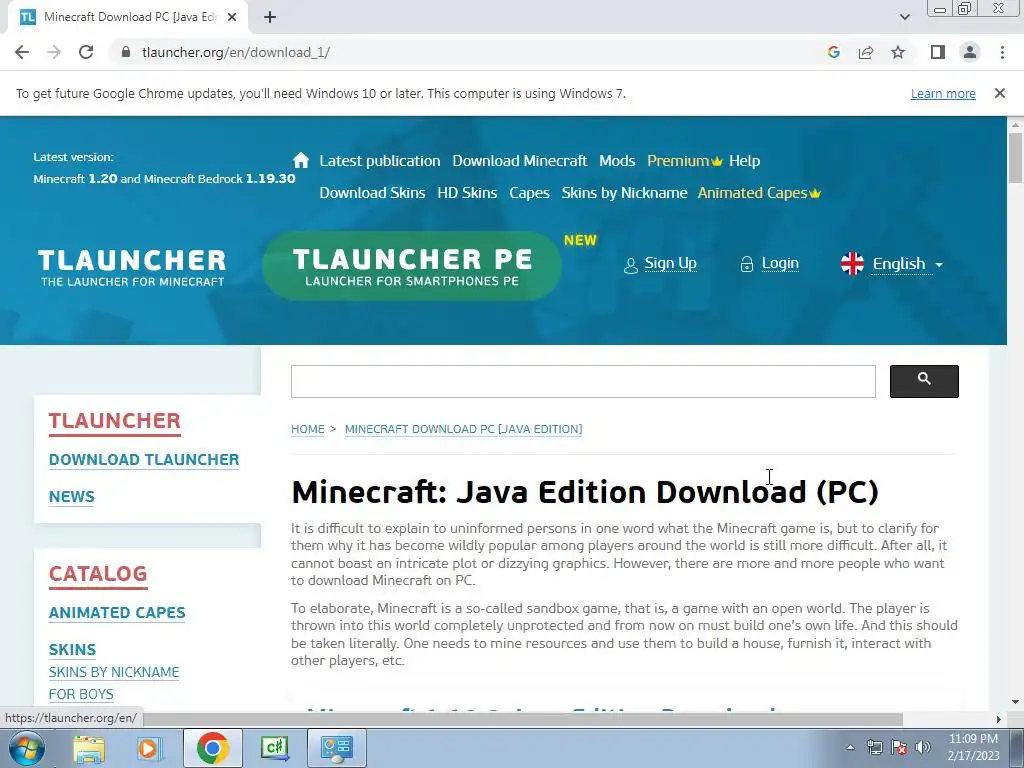The image size is (1024, 768).
Task: Open the Help menu item
Action: click(744, 161)
